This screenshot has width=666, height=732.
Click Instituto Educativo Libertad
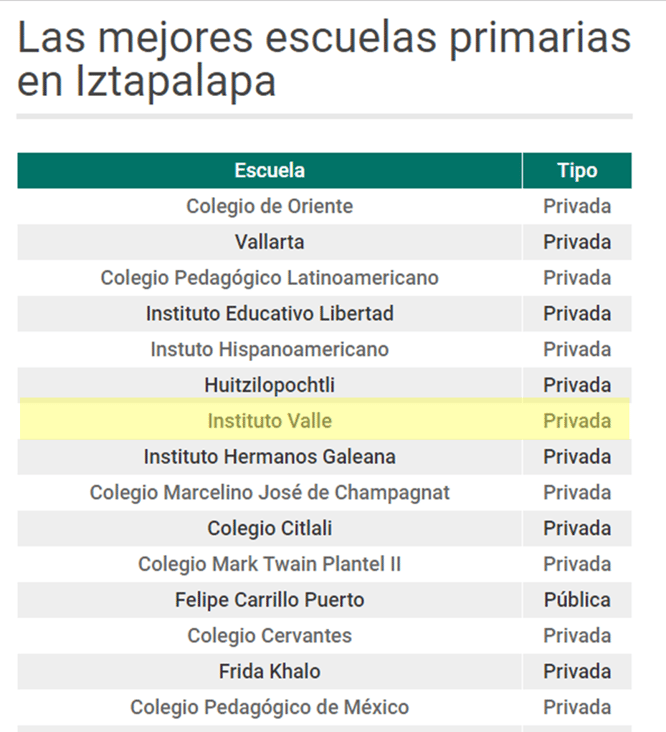[269, 313]
